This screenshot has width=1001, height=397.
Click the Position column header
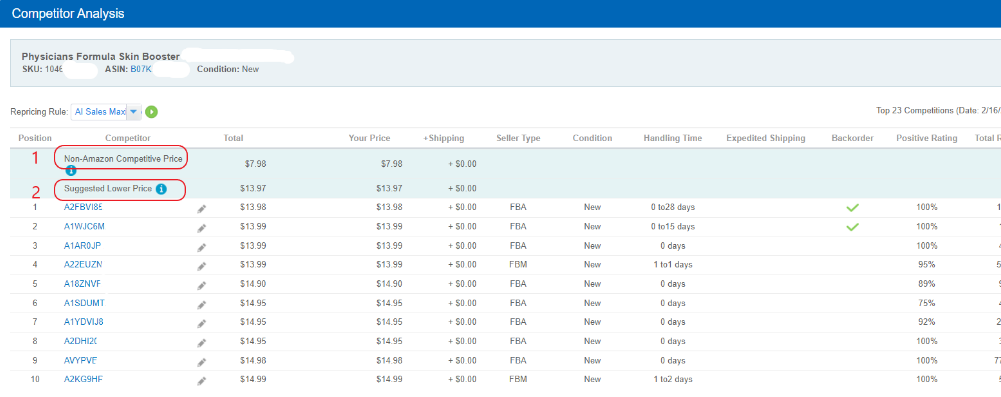pos(35,138)
